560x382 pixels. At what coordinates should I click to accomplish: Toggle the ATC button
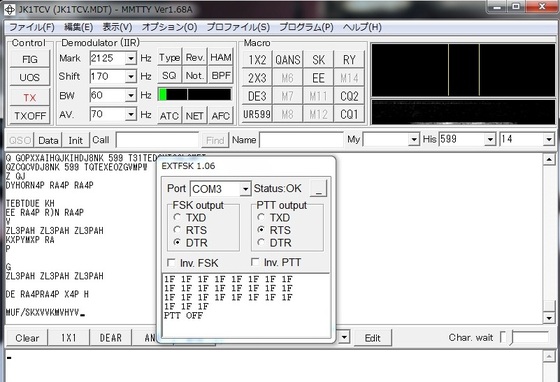pos(169,116)
